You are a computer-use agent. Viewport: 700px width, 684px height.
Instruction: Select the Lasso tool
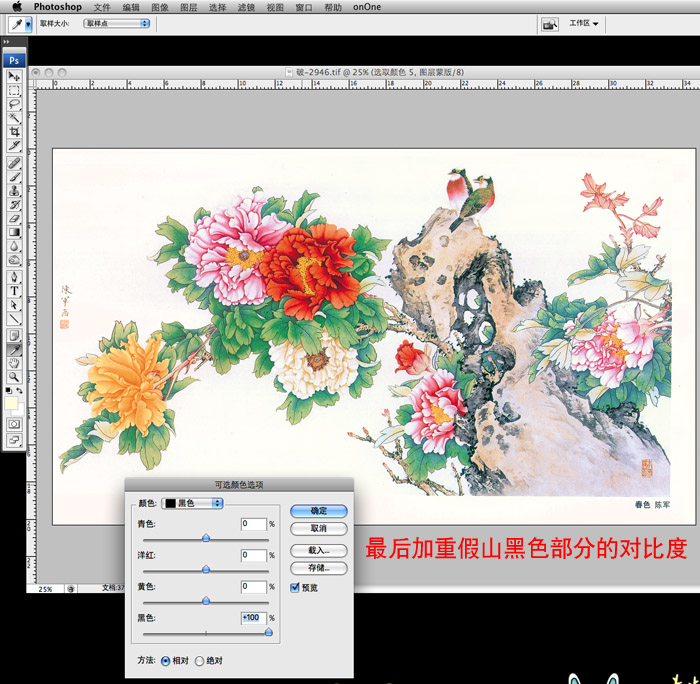14,104
